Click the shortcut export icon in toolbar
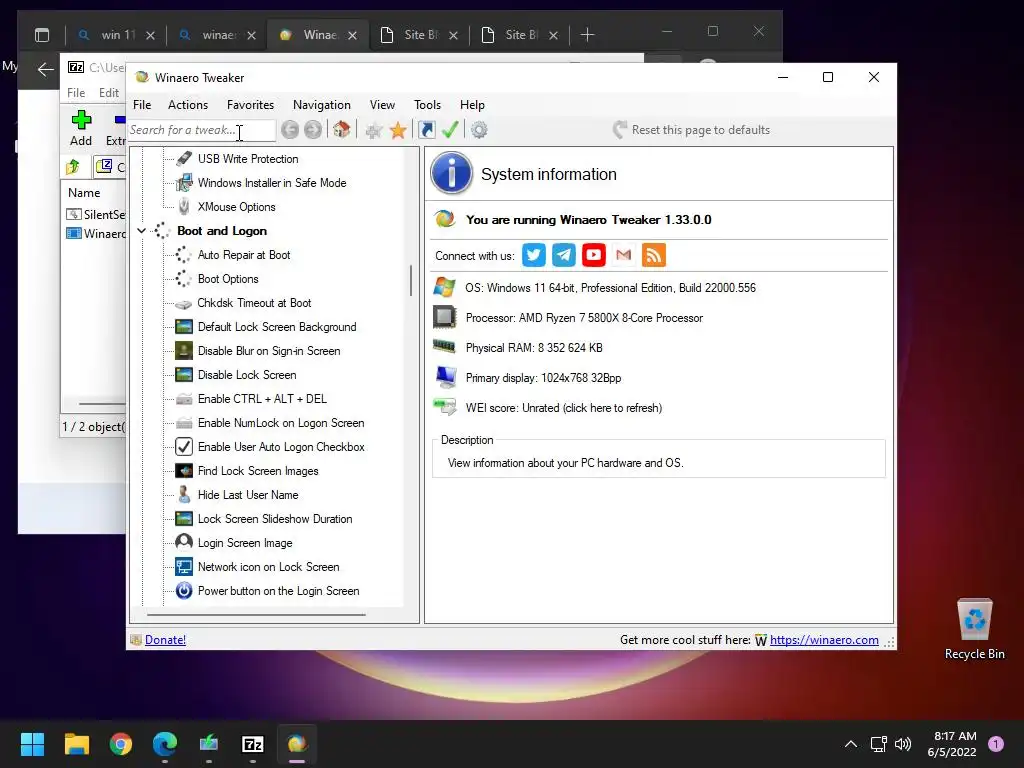Screen dimensions: 1024x768 [x=426, y=130]
